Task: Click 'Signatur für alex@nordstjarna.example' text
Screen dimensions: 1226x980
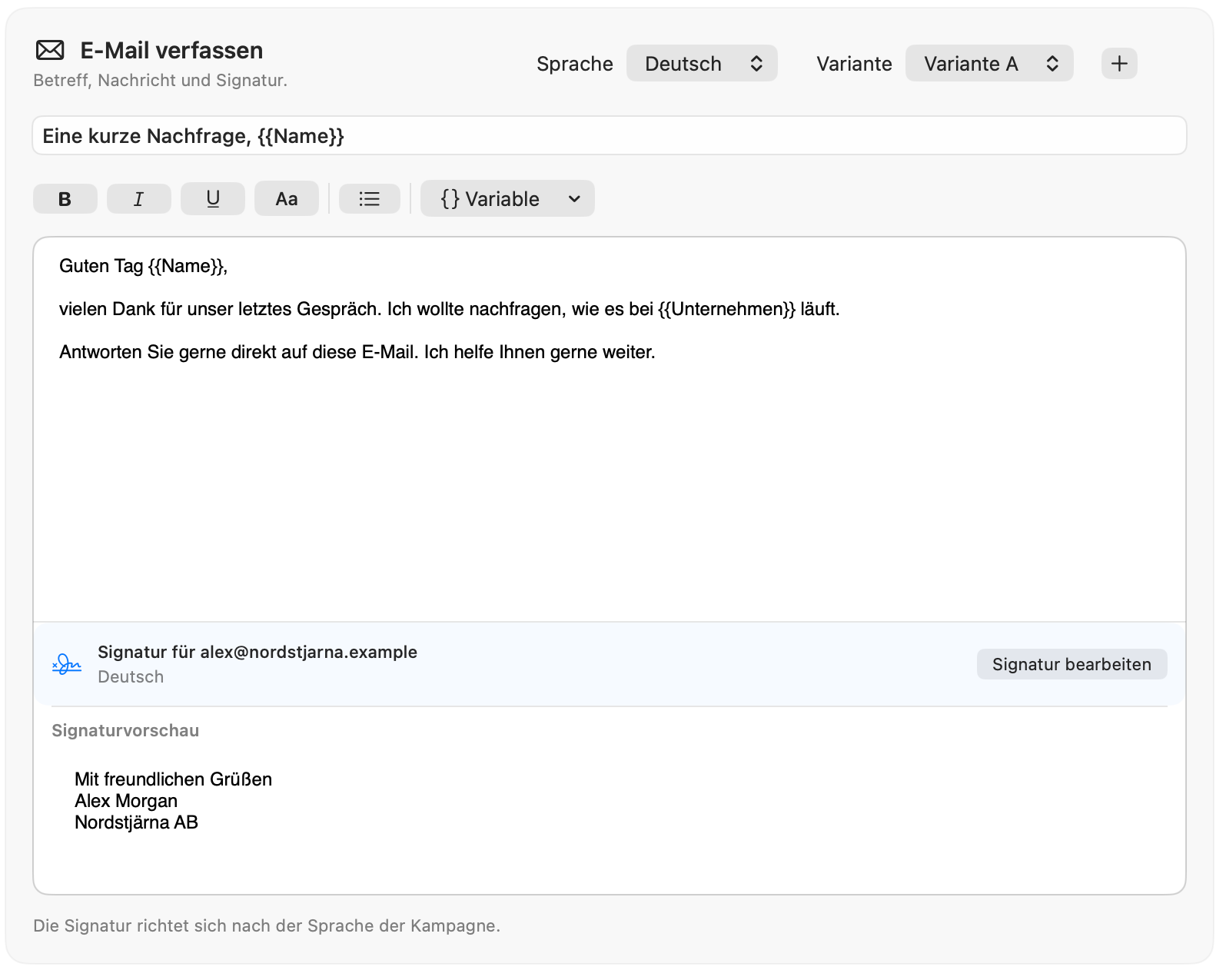Action: (x=257, y=652)
